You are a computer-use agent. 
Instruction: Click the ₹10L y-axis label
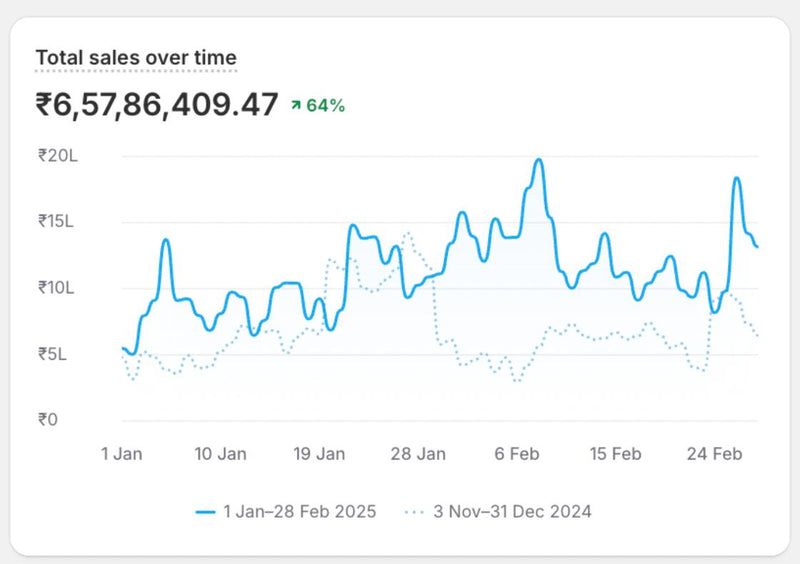click(55, 288)
